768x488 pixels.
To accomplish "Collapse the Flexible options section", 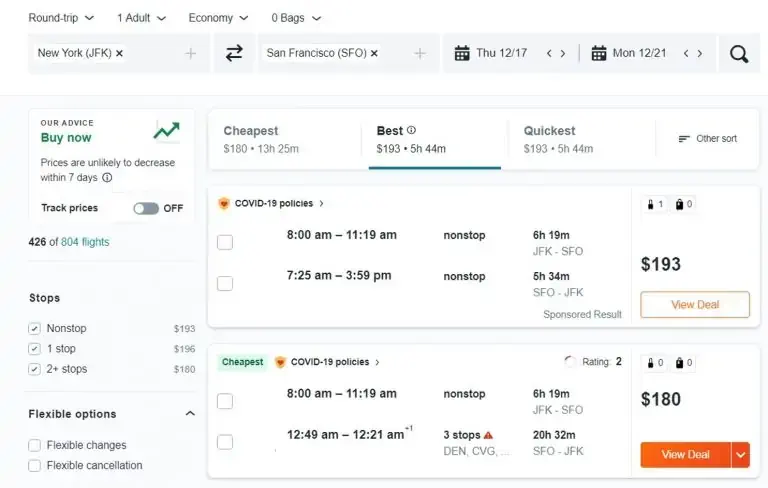I will tap(190, 414).
